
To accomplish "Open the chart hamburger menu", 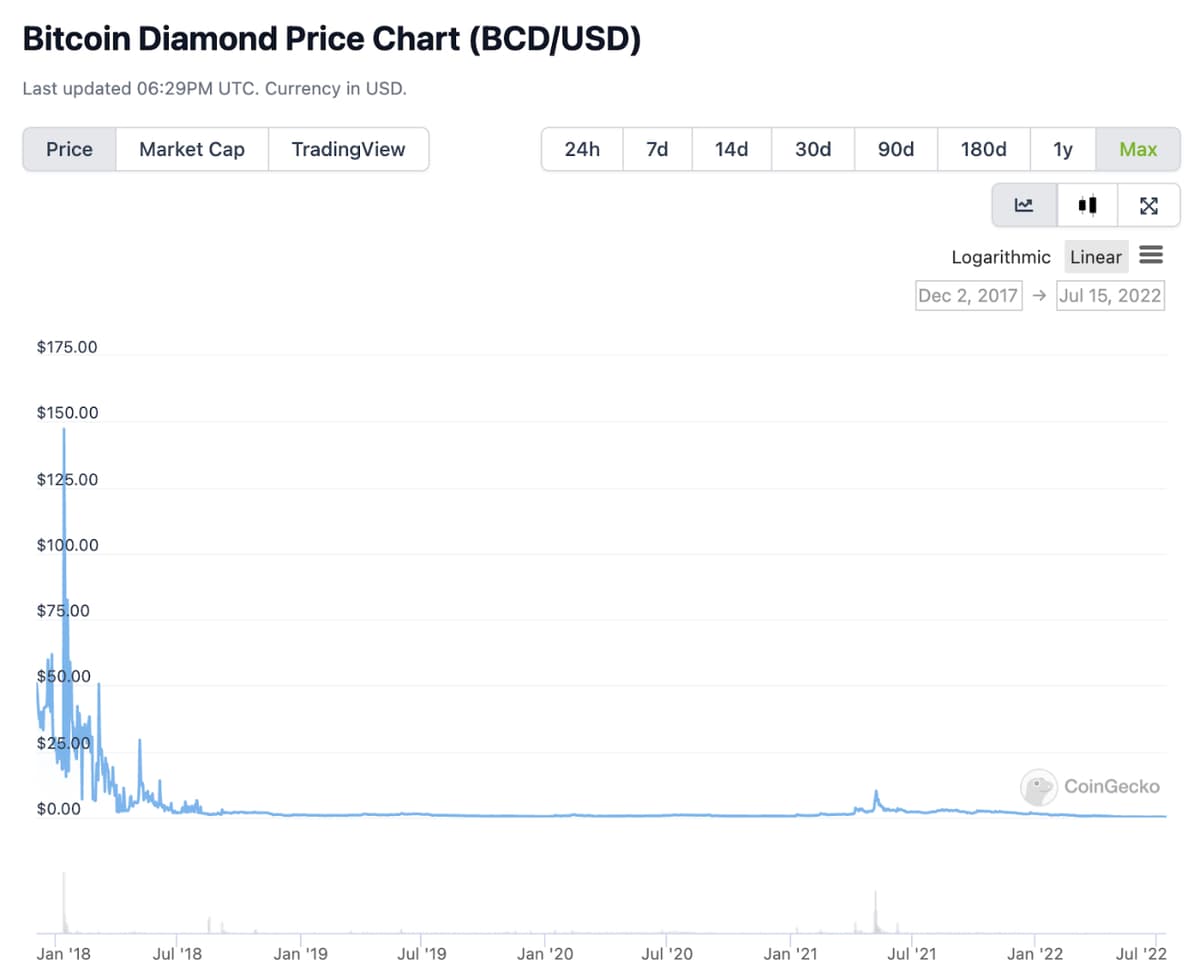I will click(x=1151, y=256).
